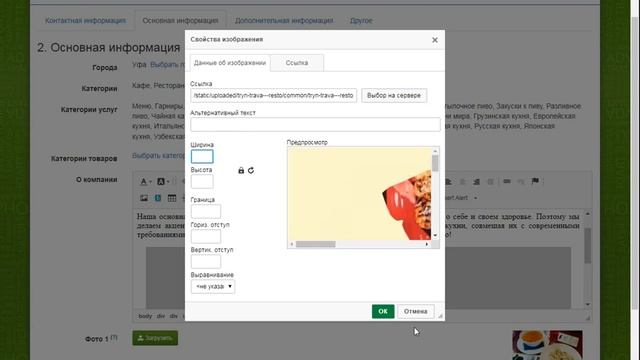Click the body element in the editor path bar
Screen dimensions: 640x360
(145, 316)
